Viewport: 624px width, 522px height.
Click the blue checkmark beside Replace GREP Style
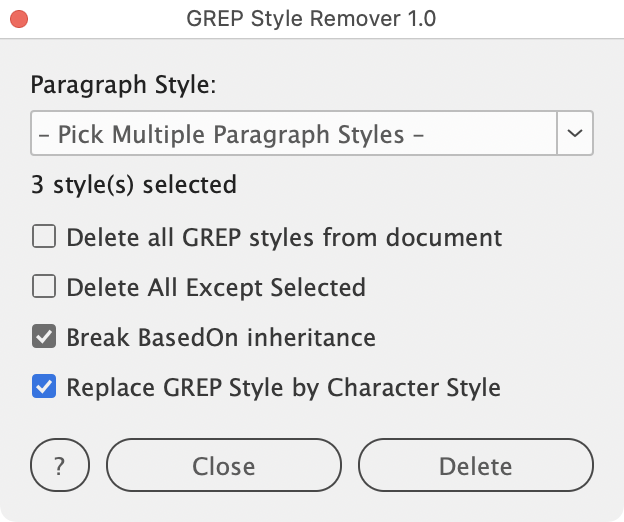pyautogui.click(x=44, y=387)
